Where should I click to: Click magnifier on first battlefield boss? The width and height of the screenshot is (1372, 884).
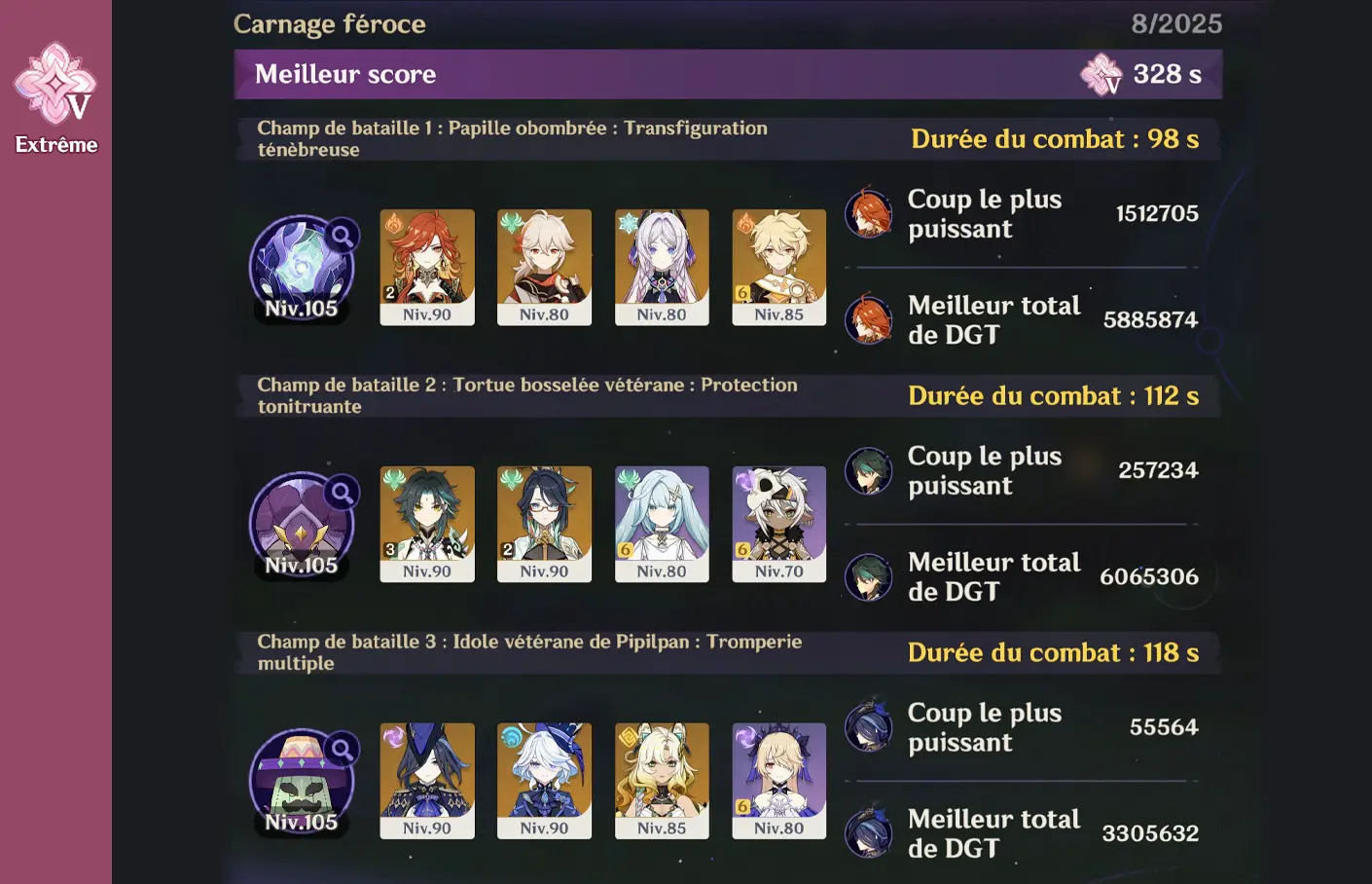(x=342, y=236)
